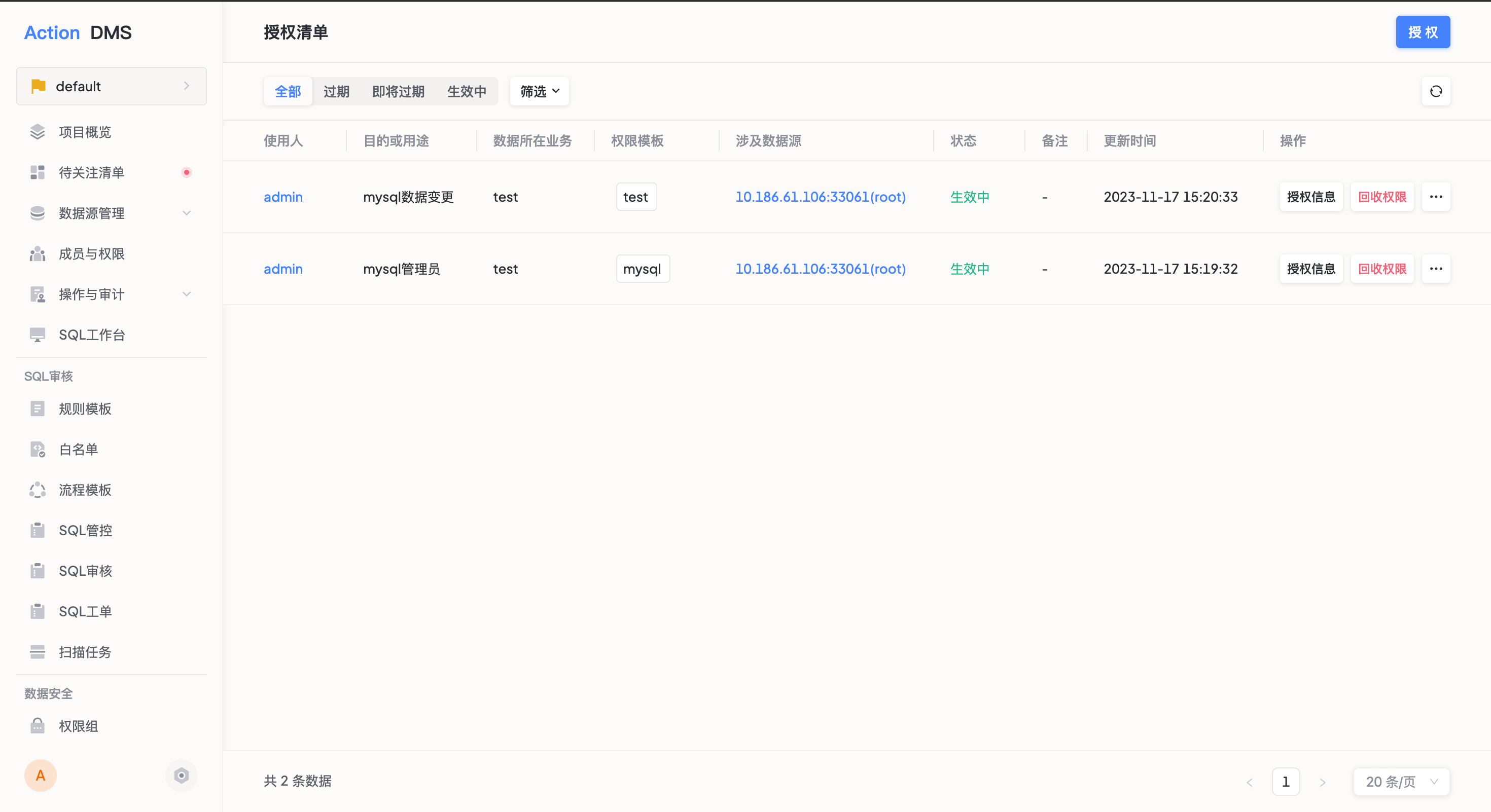The image size is (1491, 812).
Task: Open more actions for mysql数据变更 row
Action: click(1436, 197)
